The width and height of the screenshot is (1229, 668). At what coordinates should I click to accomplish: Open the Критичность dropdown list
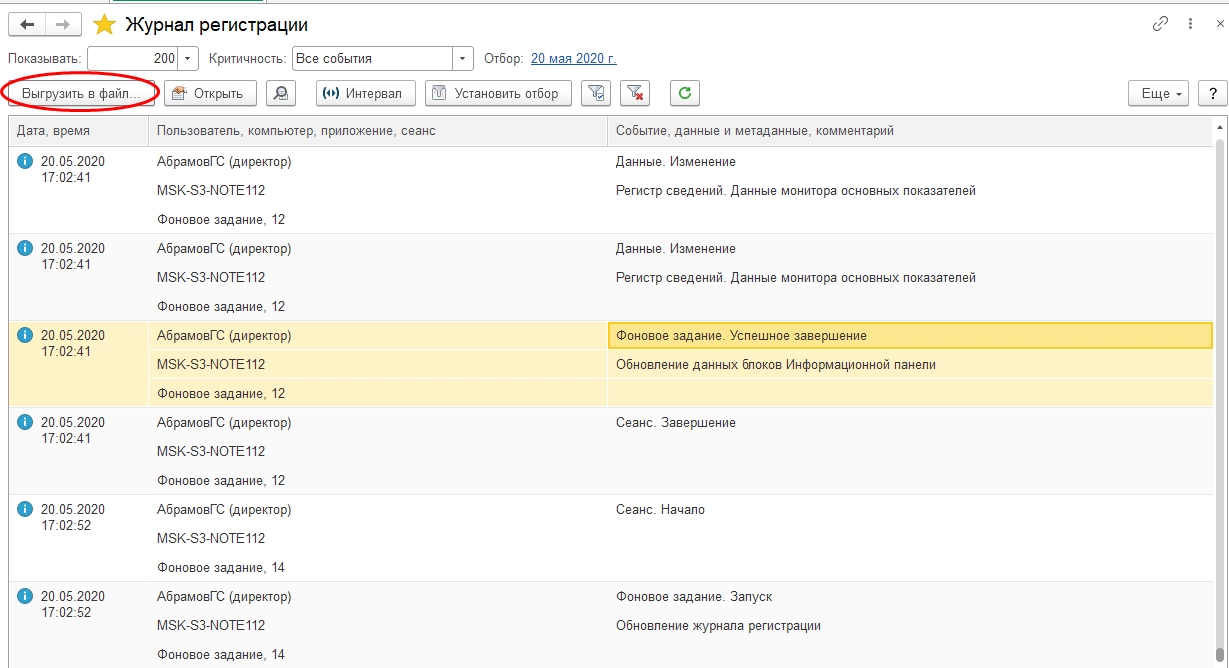[463, 59]
